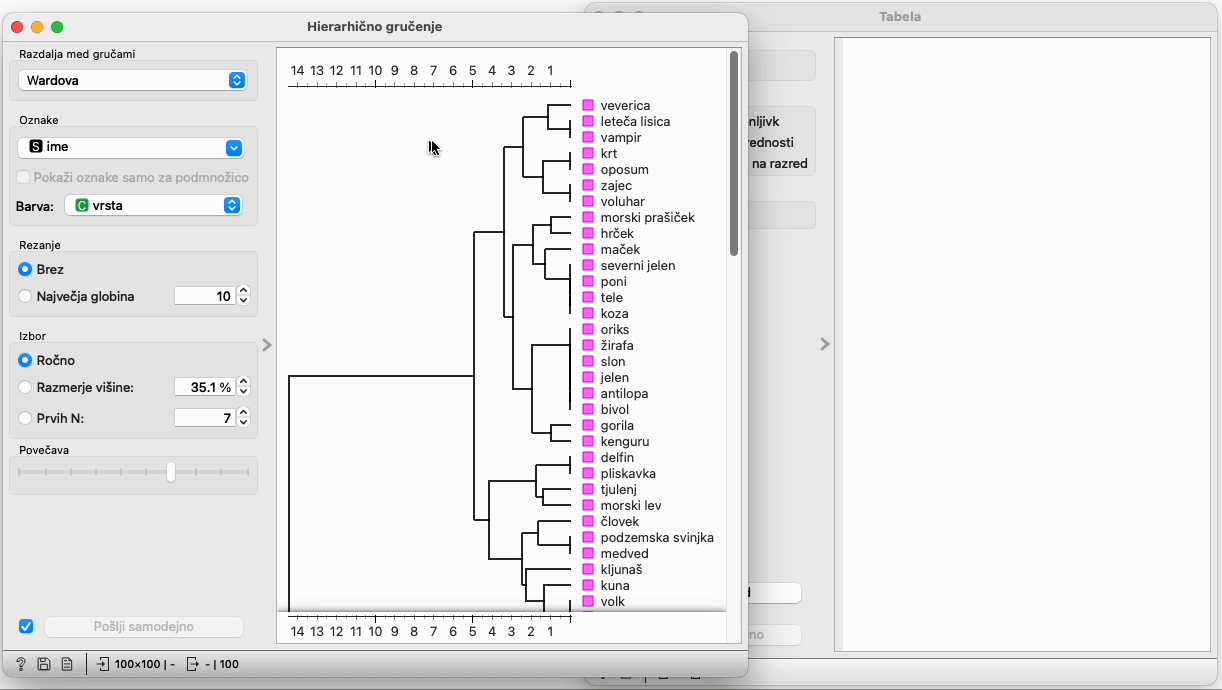The height and width of the screenshot is (690, 1222).
Task: Click the save image icon in status bar
Action: [44, 664]
